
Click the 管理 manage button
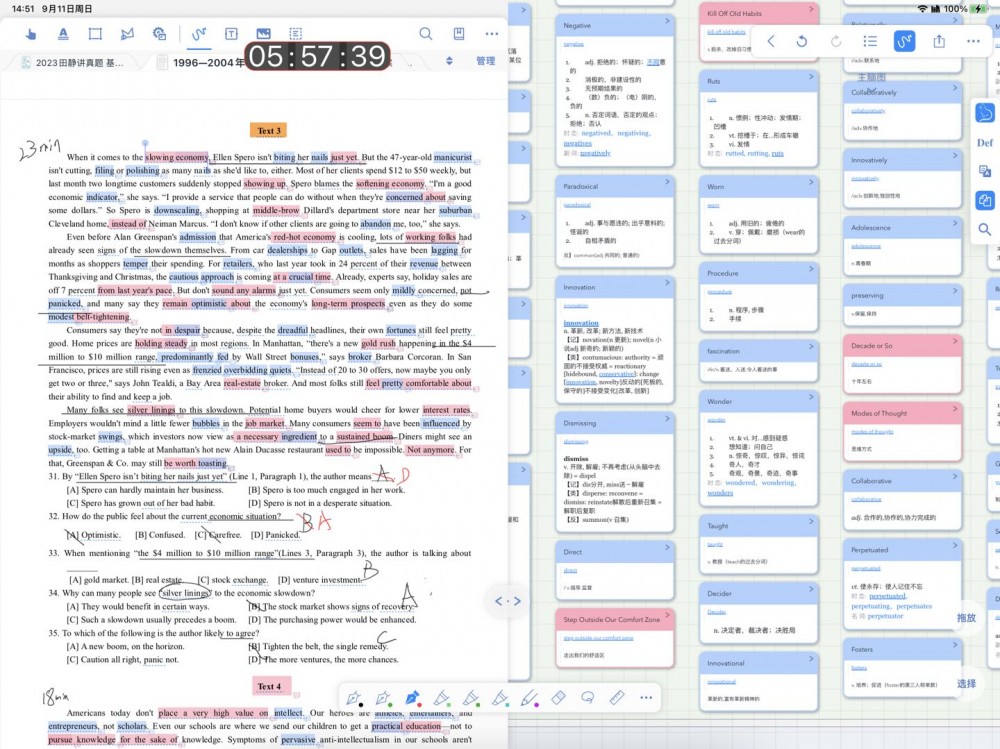pos(485,61)
